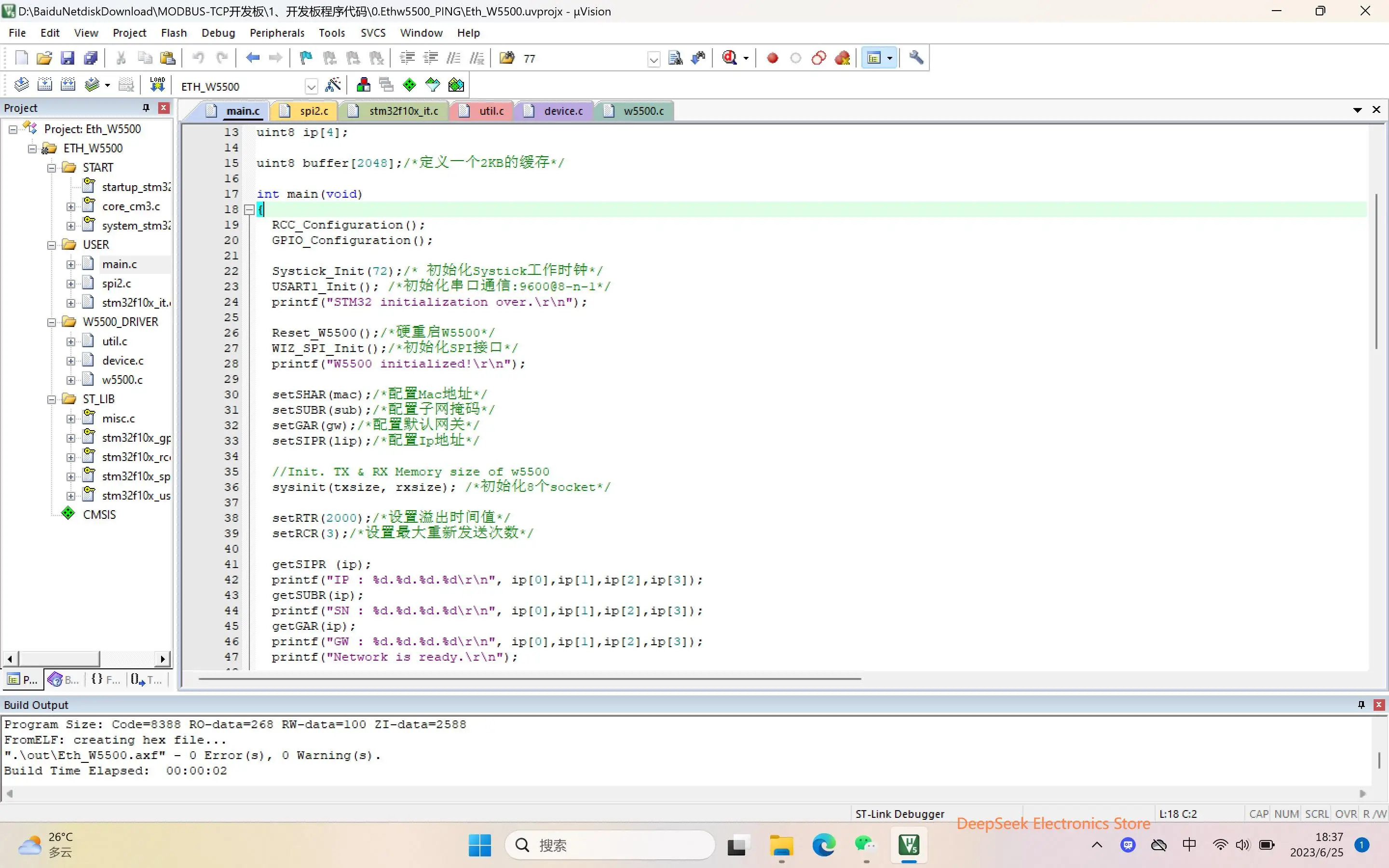This screenshot has height=868, width=1389.
Task: Start debug session magnifier icon
Action: coord(730,58)
